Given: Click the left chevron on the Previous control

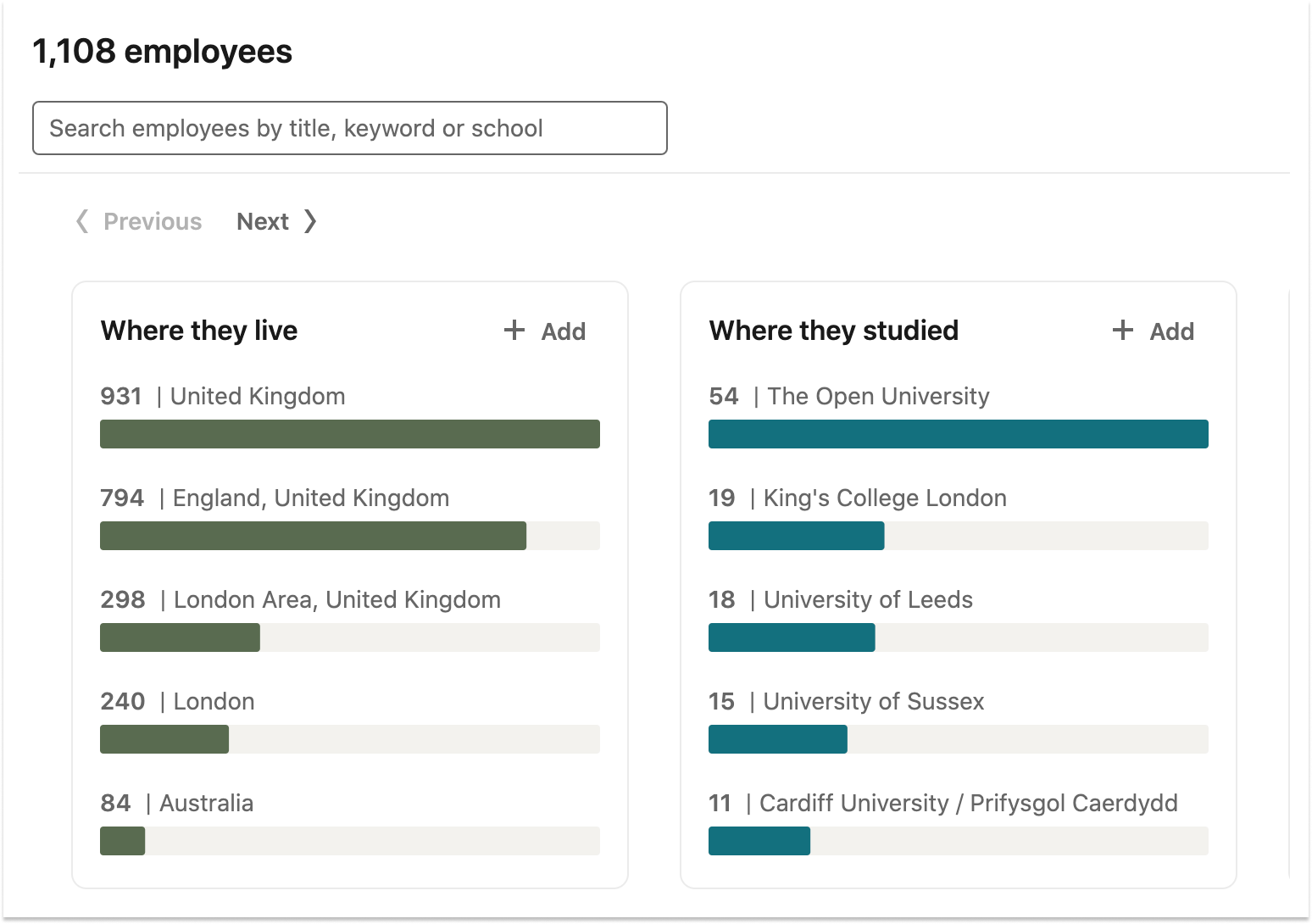Looking at the screenshot, I should (81, 221).
